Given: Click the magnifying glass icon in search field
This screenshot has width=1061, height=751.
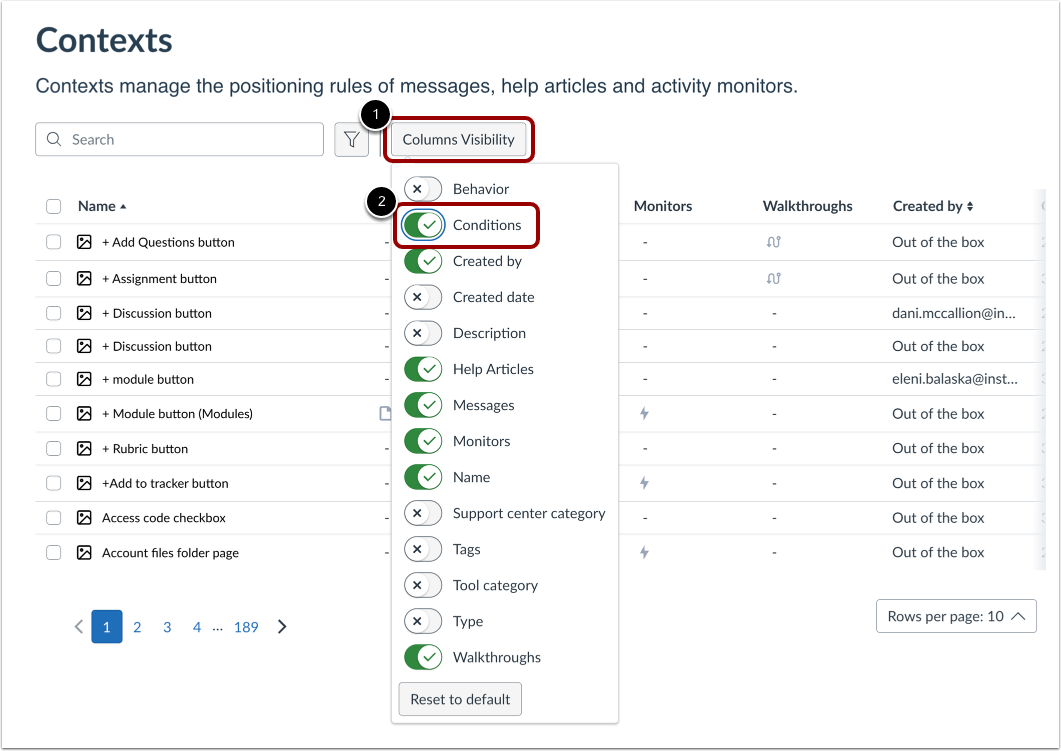Looking at the screenshot, I should [54, 139].
